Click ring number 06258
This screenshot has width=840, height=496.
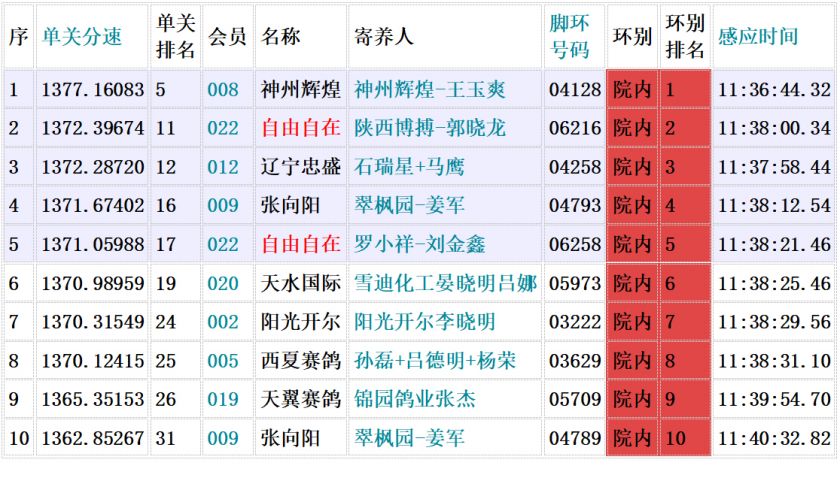pyautogui.click(x=575, y=244)
